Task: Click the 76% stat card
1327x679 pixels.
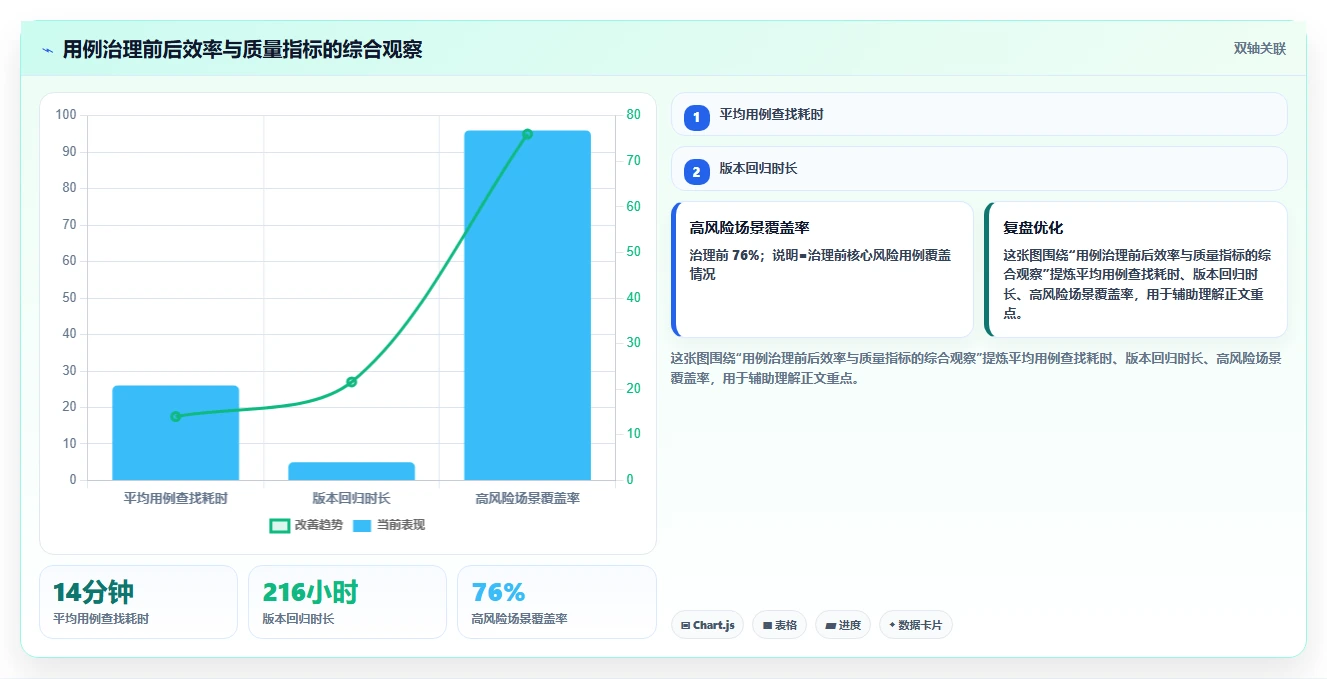Action: [557, 602]
